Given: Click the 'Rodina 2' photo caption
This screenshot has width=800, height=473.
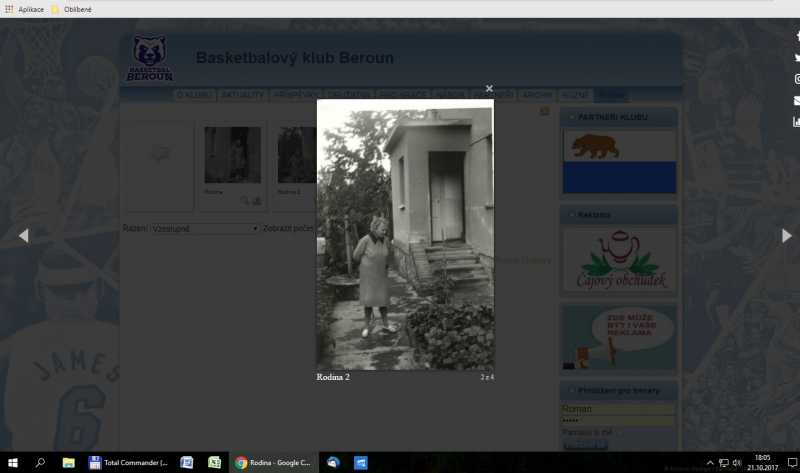Looking at the screenshot, I should tap(333, 377).
